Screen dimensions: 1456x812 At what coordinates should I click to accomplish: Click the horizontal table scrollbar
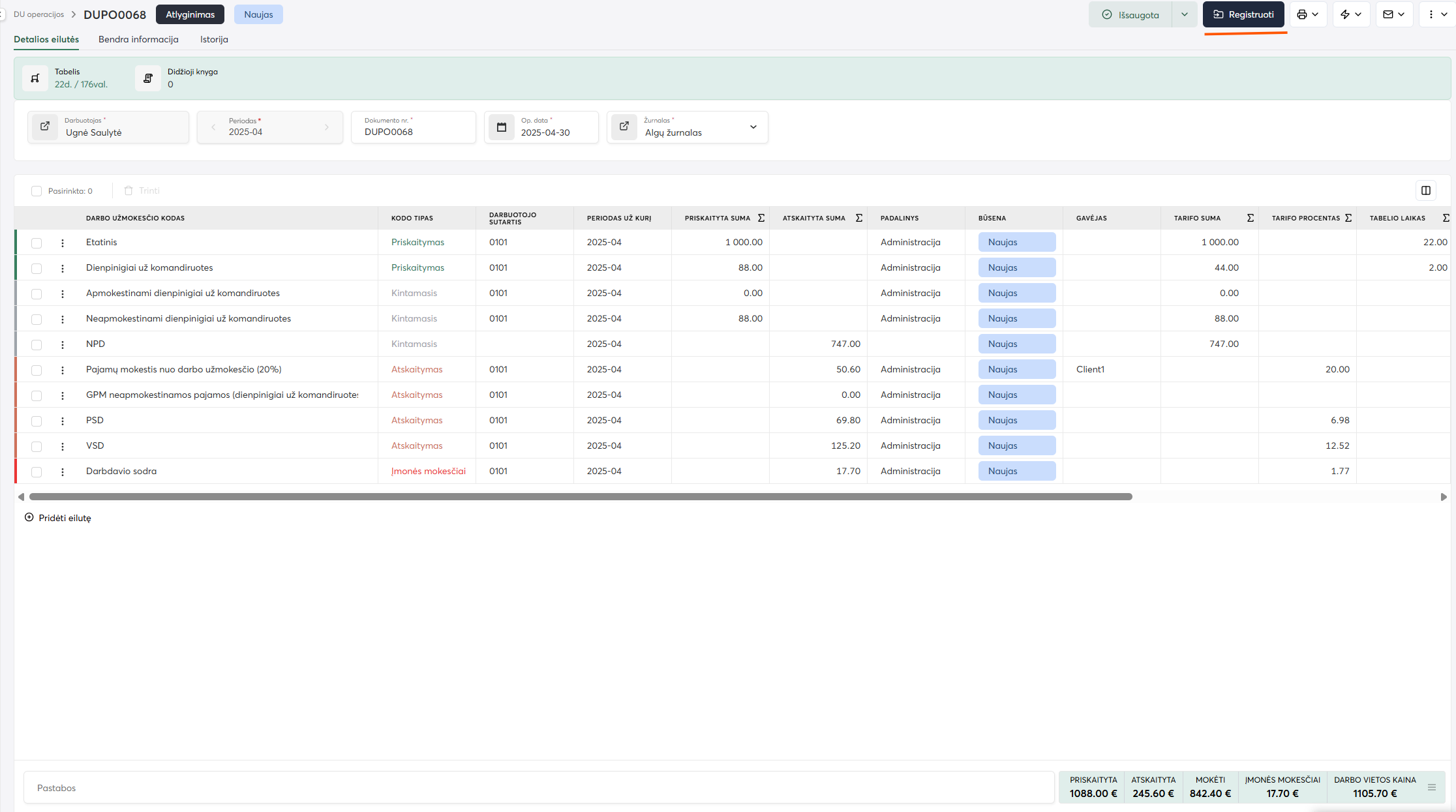point(581,497)
